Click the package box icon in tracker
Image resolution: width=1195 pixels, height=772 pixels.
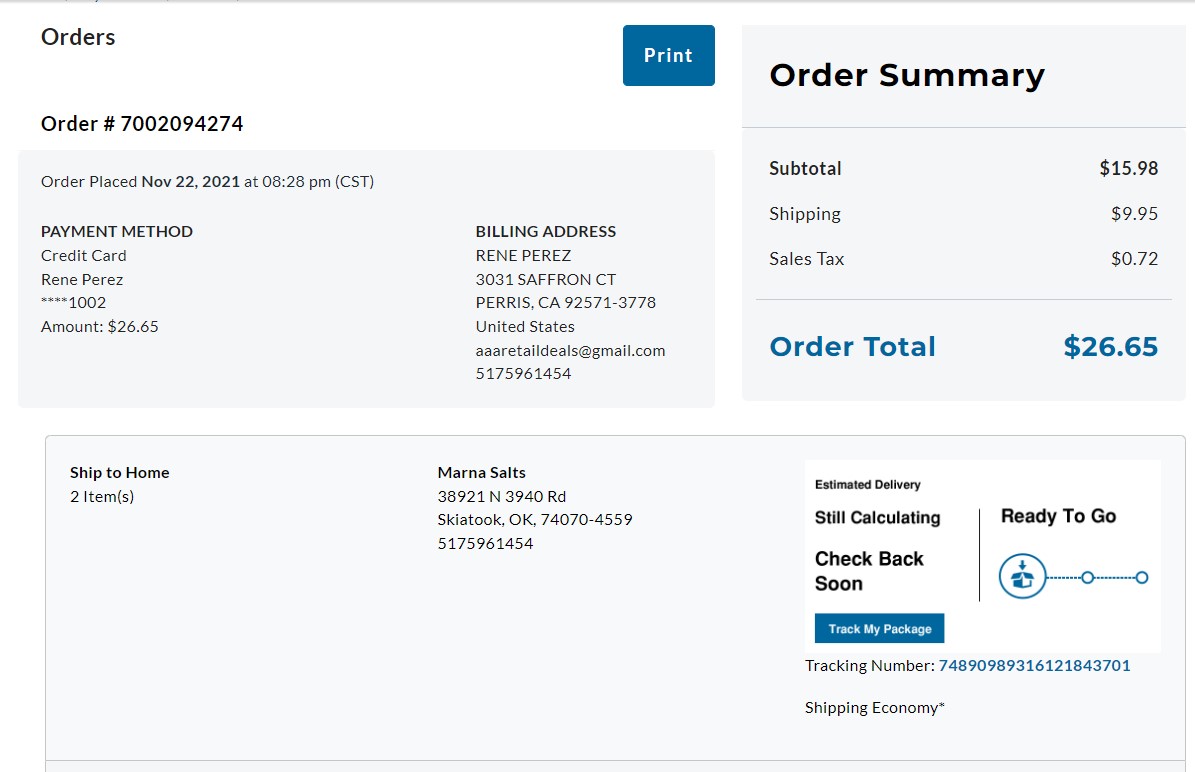click(x=1022, y=576)
